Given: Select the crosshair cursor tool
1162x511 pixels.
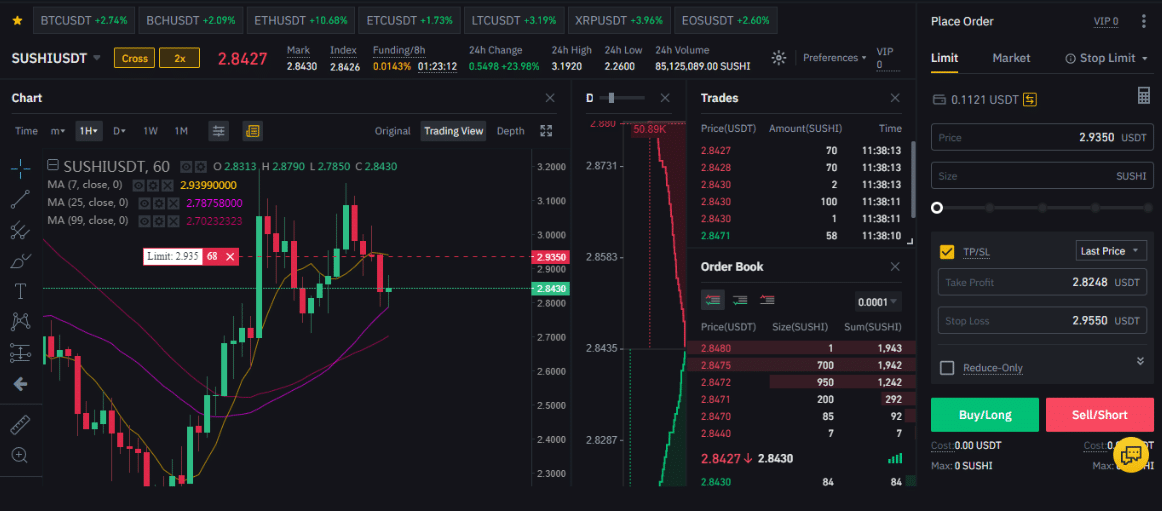Looking at the screenshot, I should point(21,167).
